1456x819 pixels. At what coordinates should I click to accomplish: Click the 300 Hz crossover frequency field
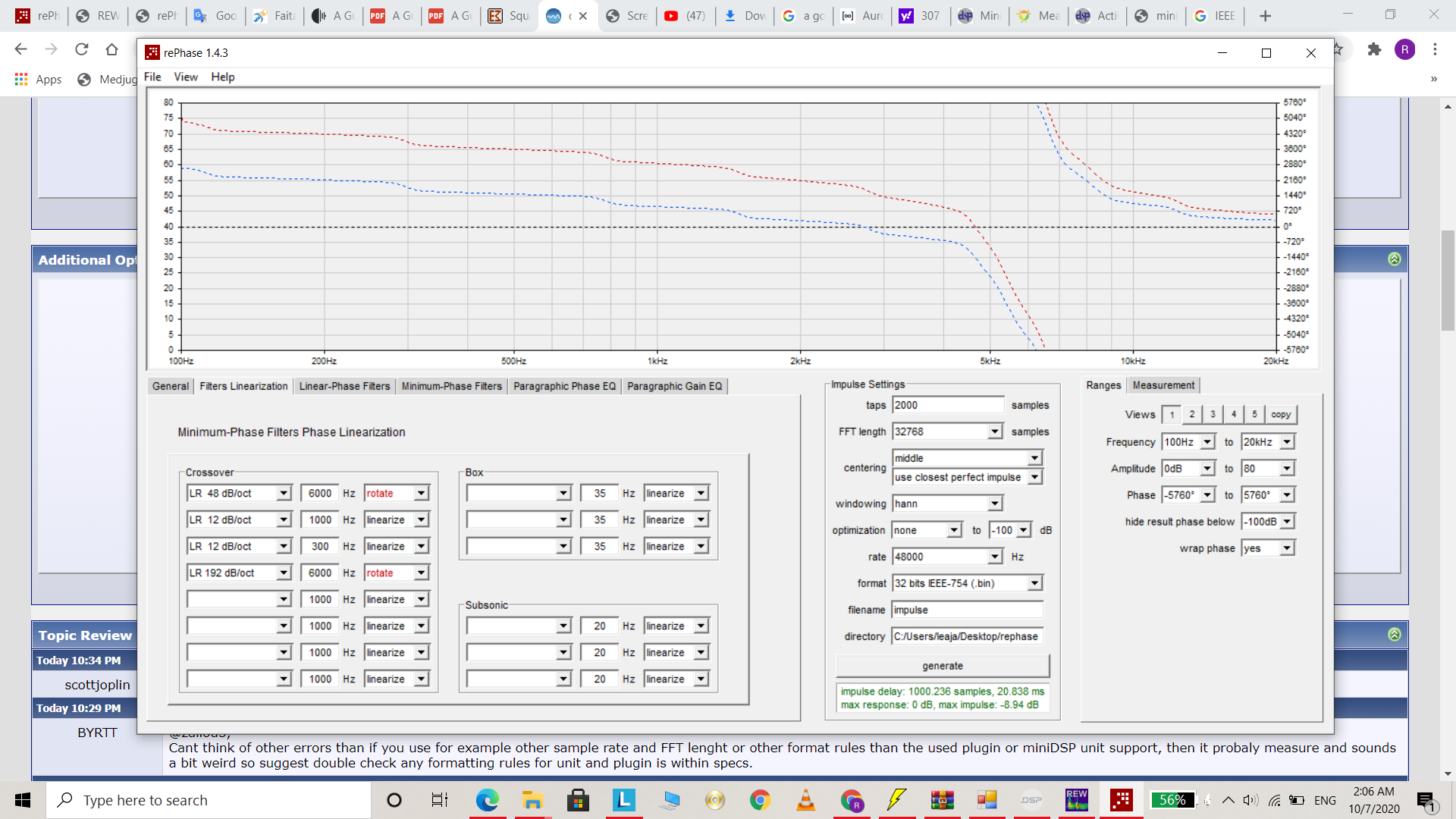[319, 547]
